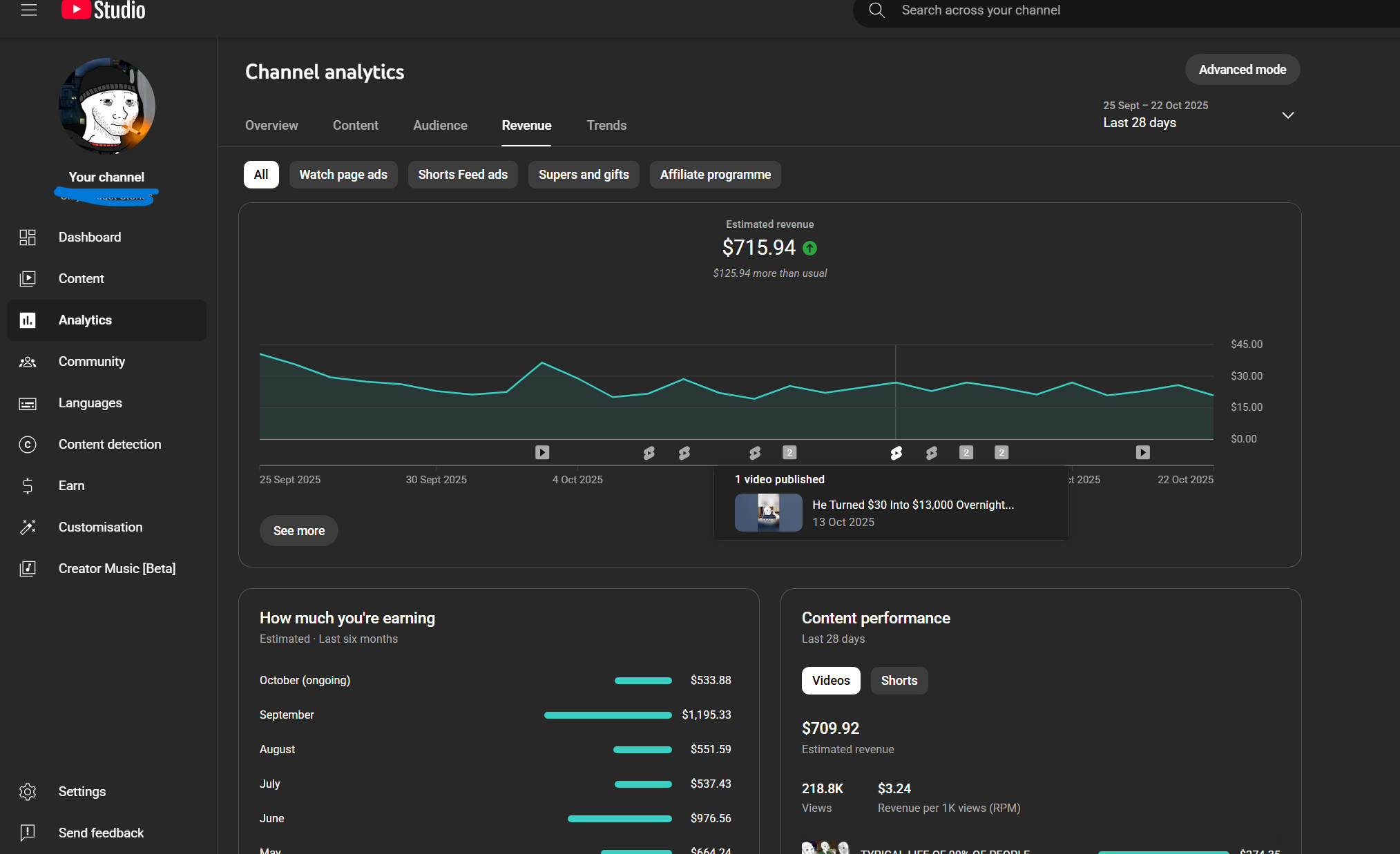Click the See more button

pos(298,531)
